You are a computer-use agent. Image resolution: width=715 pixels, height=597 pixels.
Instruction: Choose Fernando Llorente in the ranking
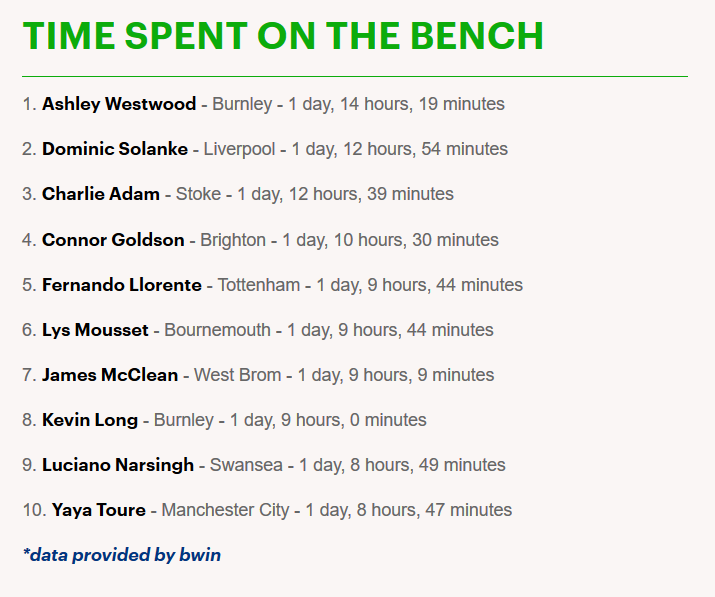pyautogui.click(x=121, y=285)
